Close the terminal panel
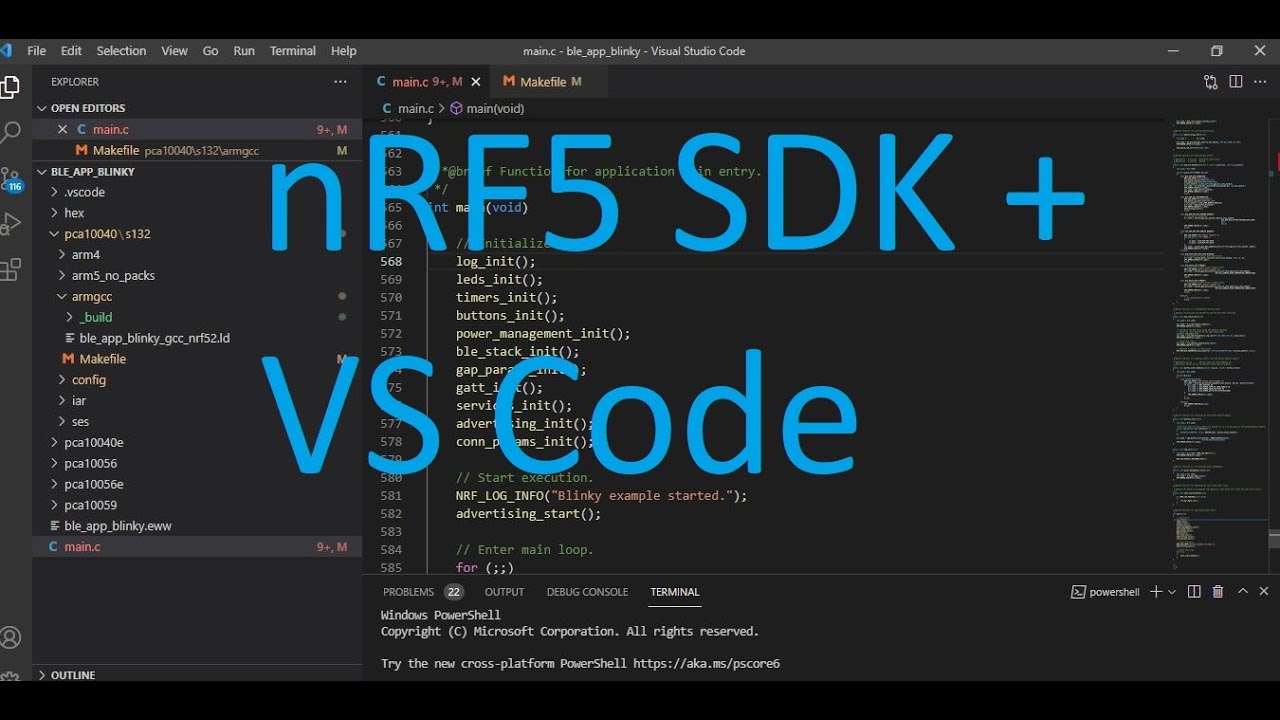Screen dimensions: 1280x720 coord(1264,592)
